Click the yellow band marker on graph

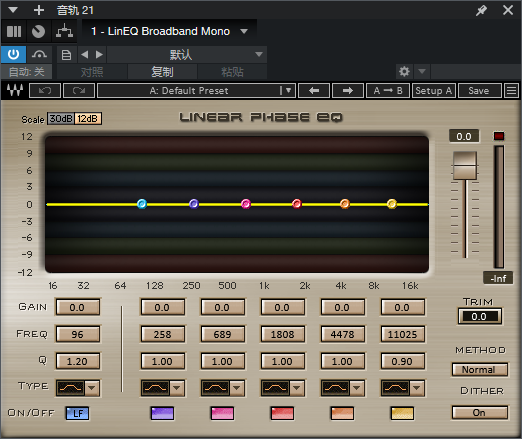(x=392, y=204)
